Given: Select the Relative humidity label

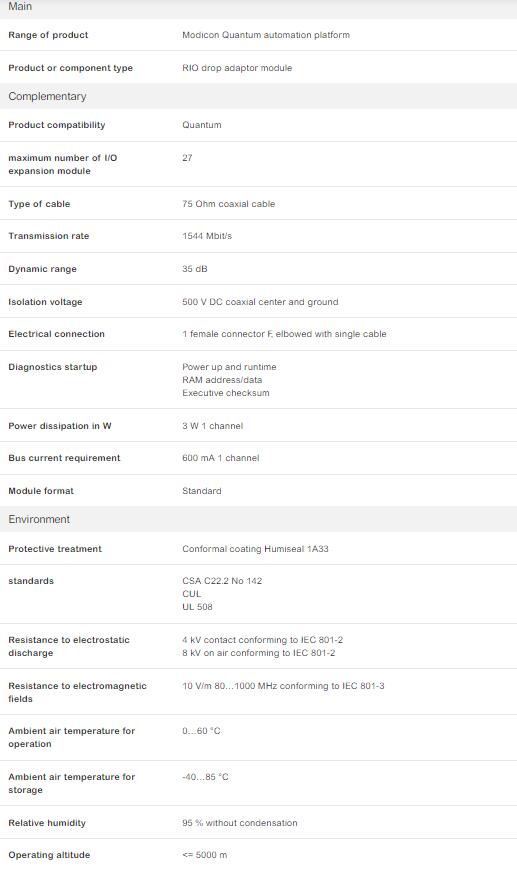Looking at the screenshot, I should click(x=47, y=823).
